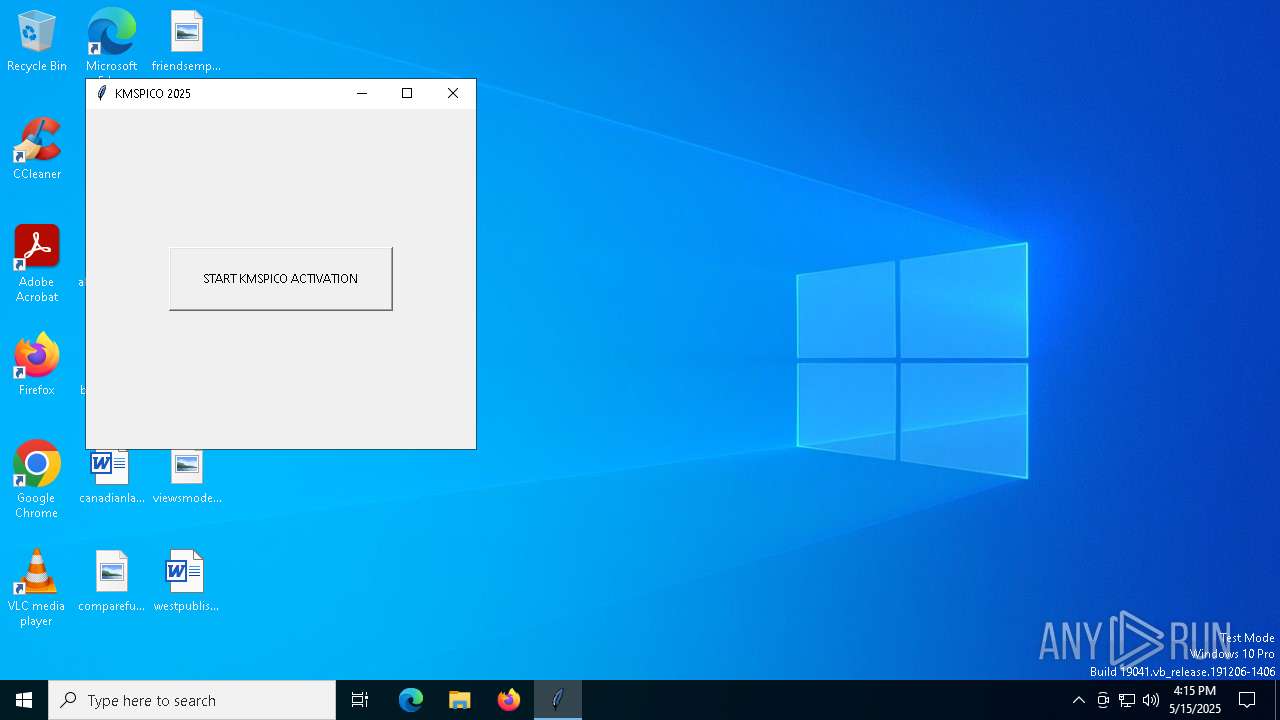Click the taskbar search box
This screenshot has width=1280, height=720.
[192, 700]
